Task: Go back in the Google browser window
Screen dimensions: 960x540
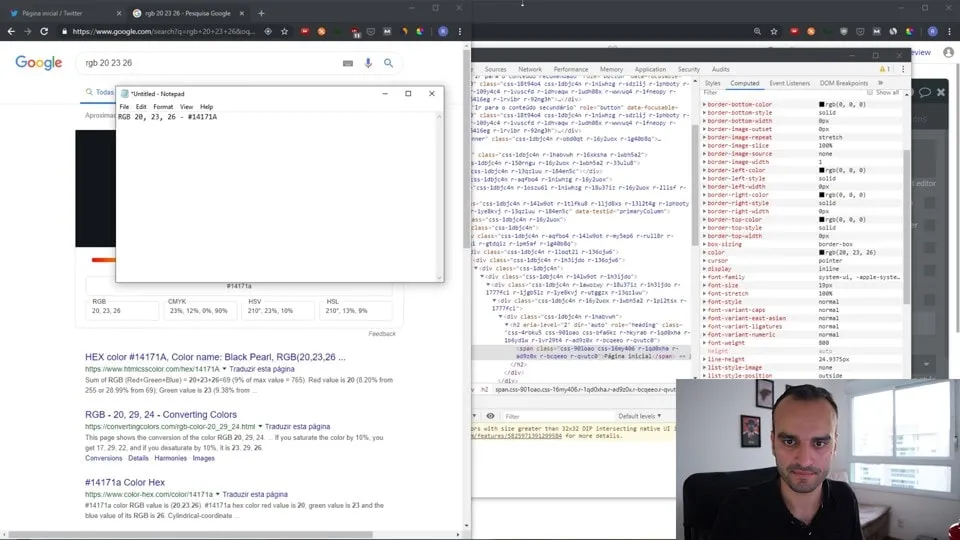Action: click(11, 31)
